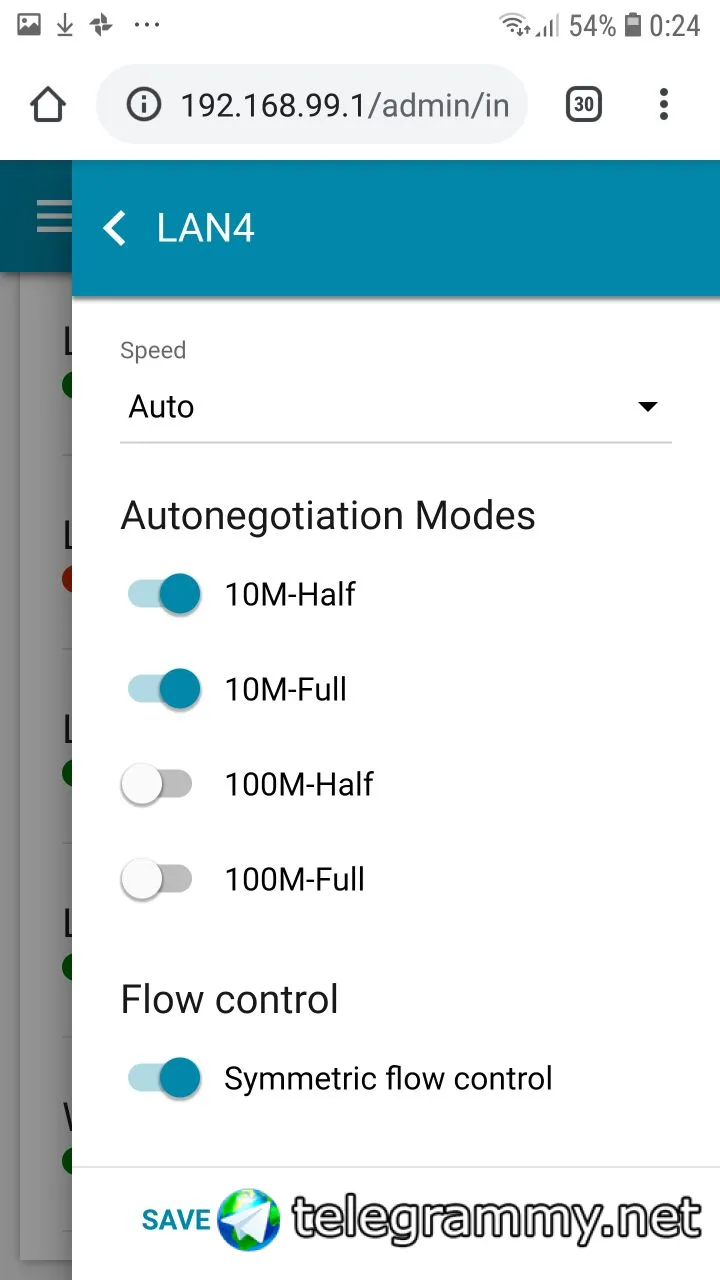Viewport: 720px width, 1280px height.
Task: Open the browser three-dot overflow menu
Action: (x=663, y=104)
